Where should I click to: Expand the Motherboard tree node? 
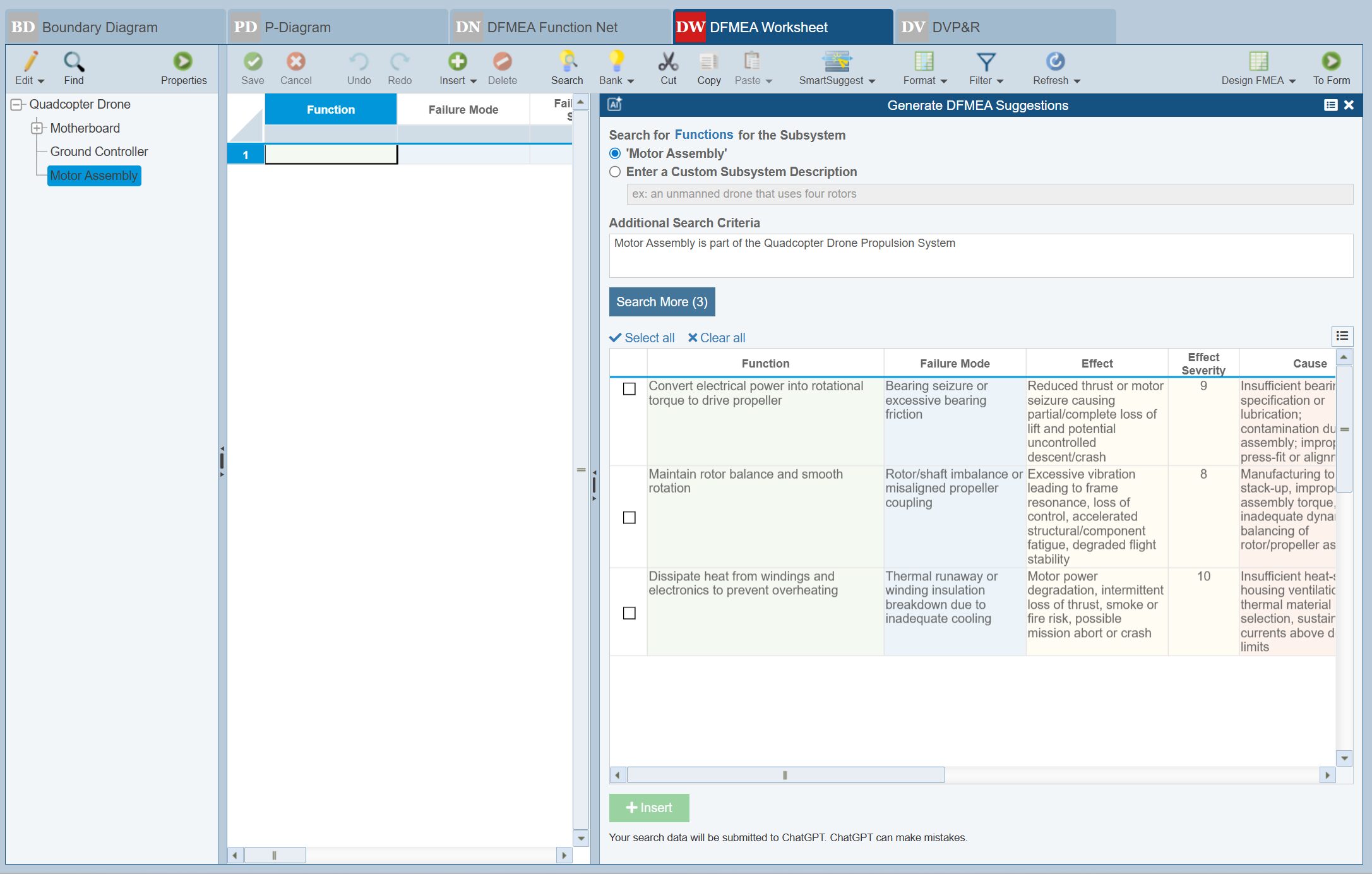pos(38,128)
